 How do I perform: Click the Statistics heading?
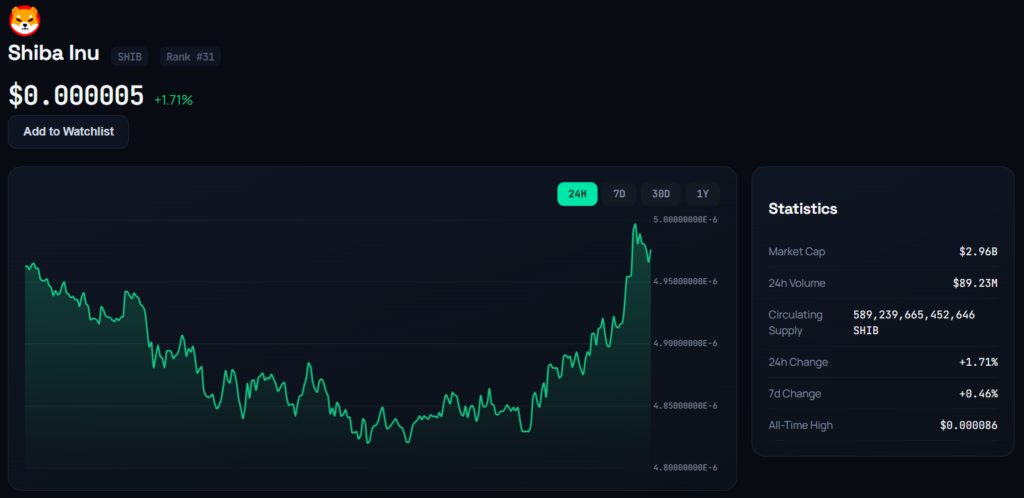[803, 209]
